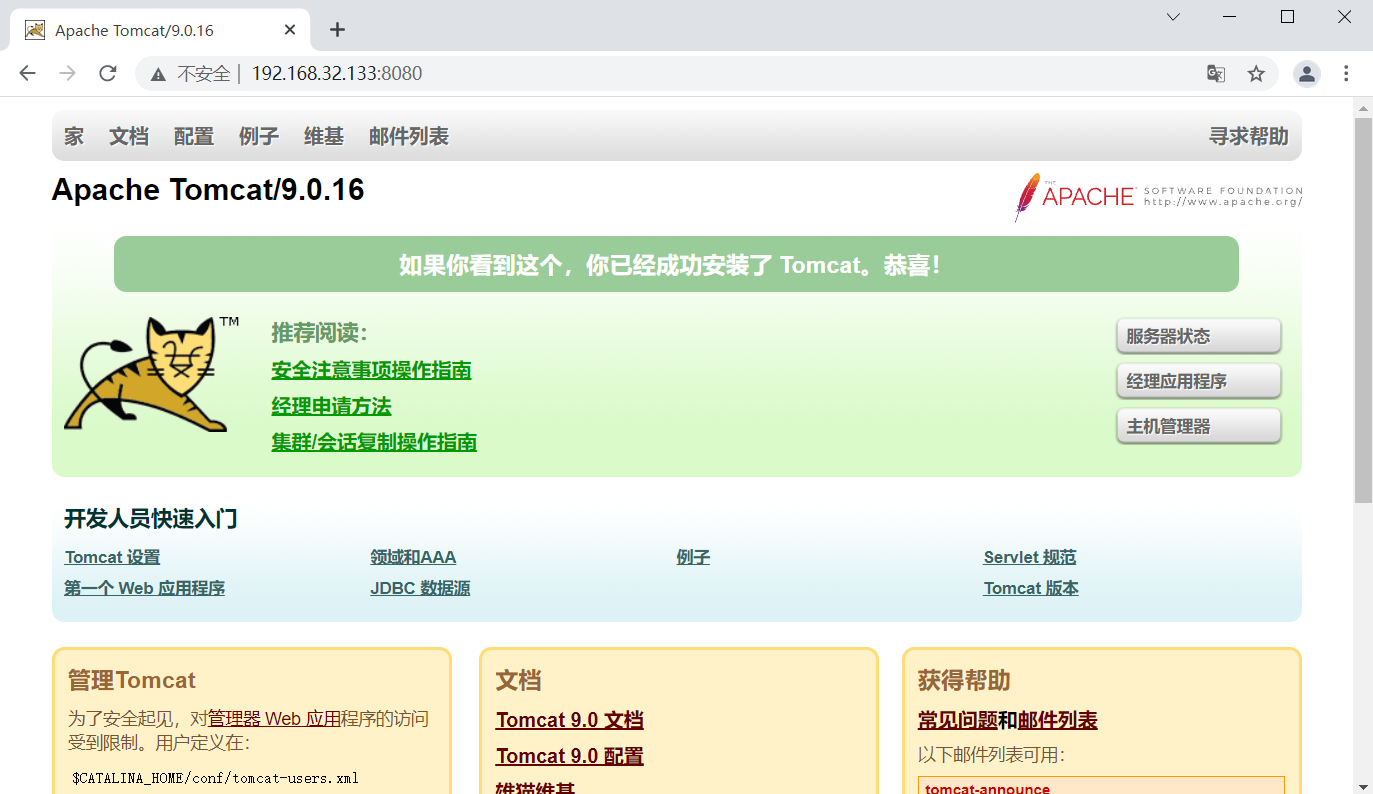
Task: Open the Tomcat 设置 link
Action: click(x=112, y=557)
